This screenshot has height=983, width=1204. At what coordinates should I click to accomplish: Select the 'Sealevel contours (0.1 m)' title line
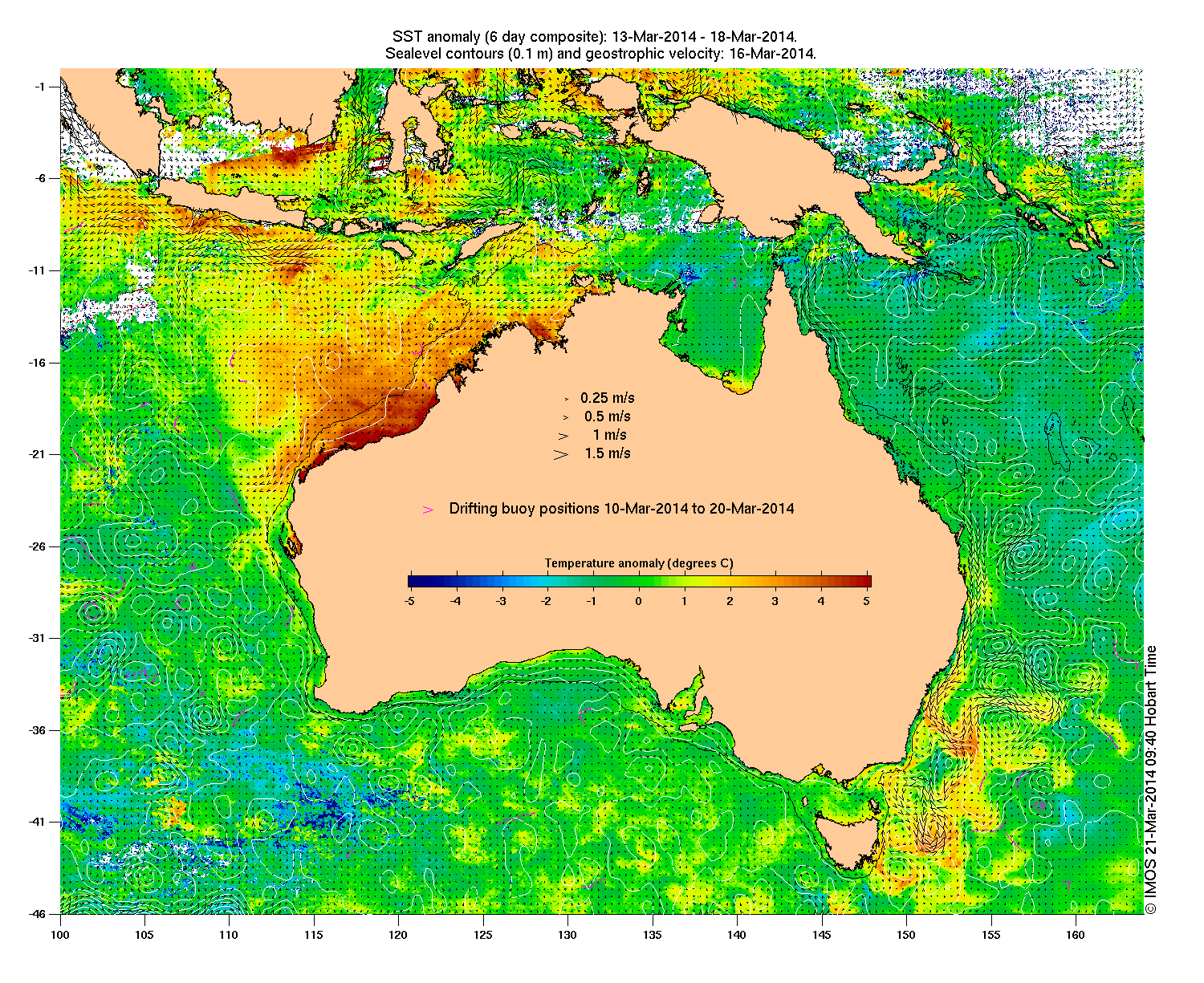[x=600, y=54]
